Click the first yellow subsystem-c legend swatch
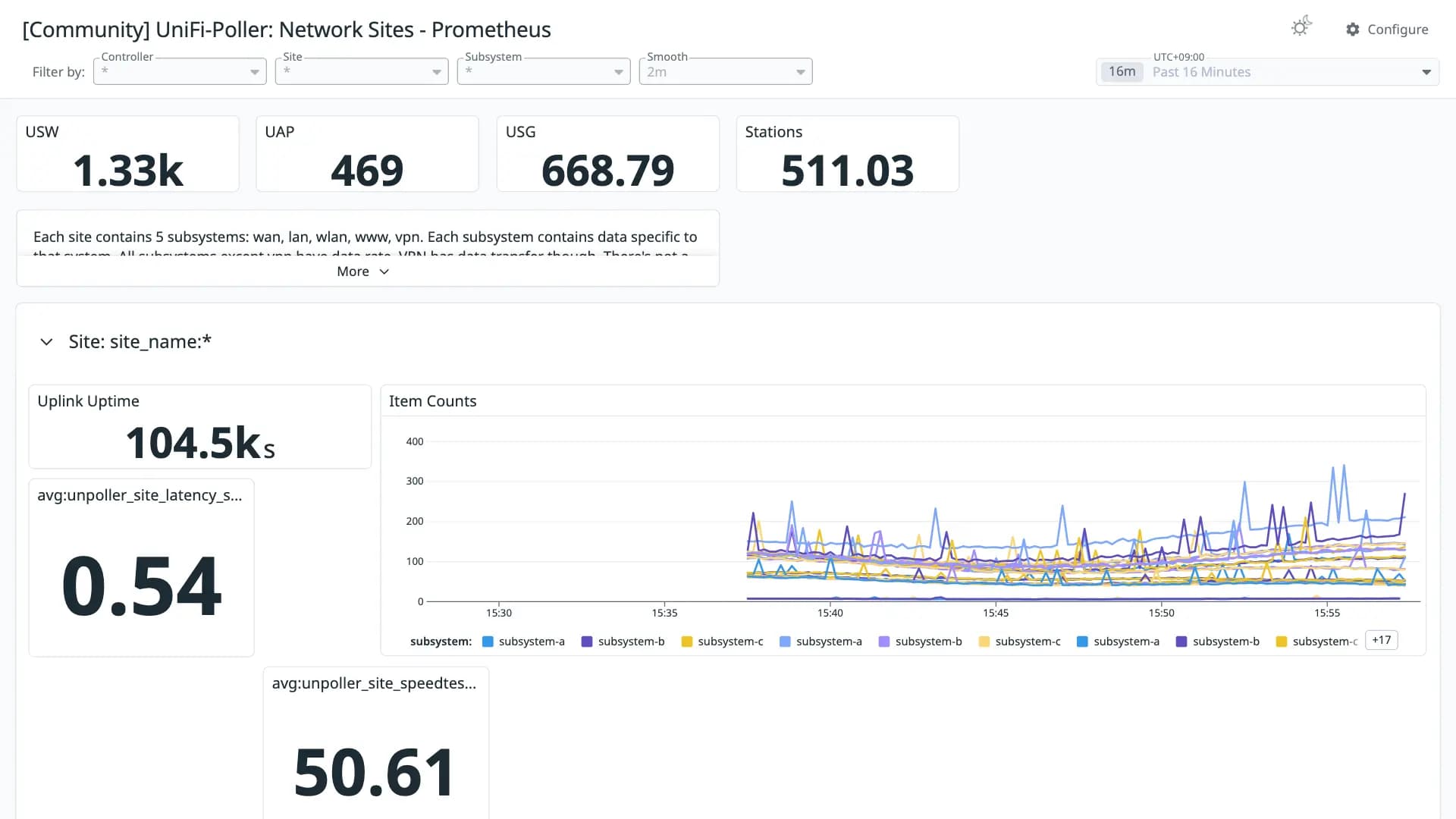Screen dimensions: 1456x819 (x=686, y=642)
